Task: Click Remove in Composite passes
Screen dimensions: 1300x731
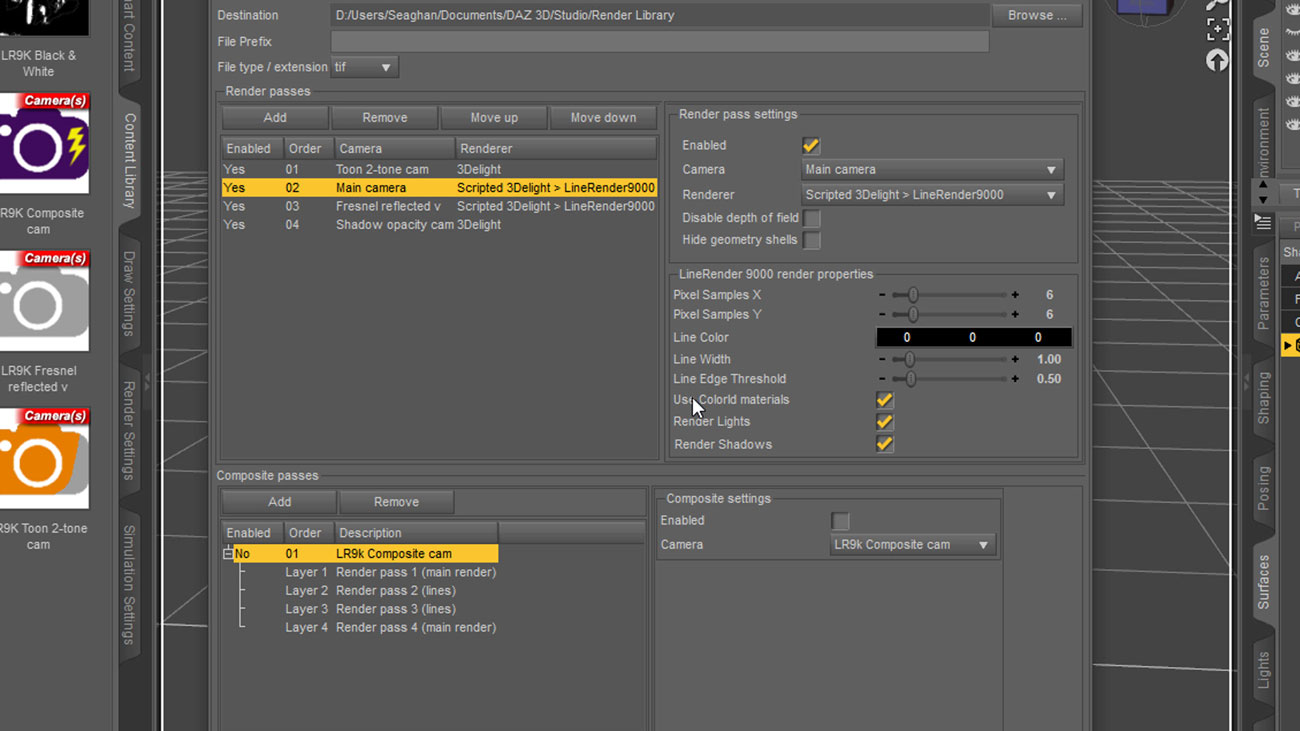Action: tap(396, 502)
